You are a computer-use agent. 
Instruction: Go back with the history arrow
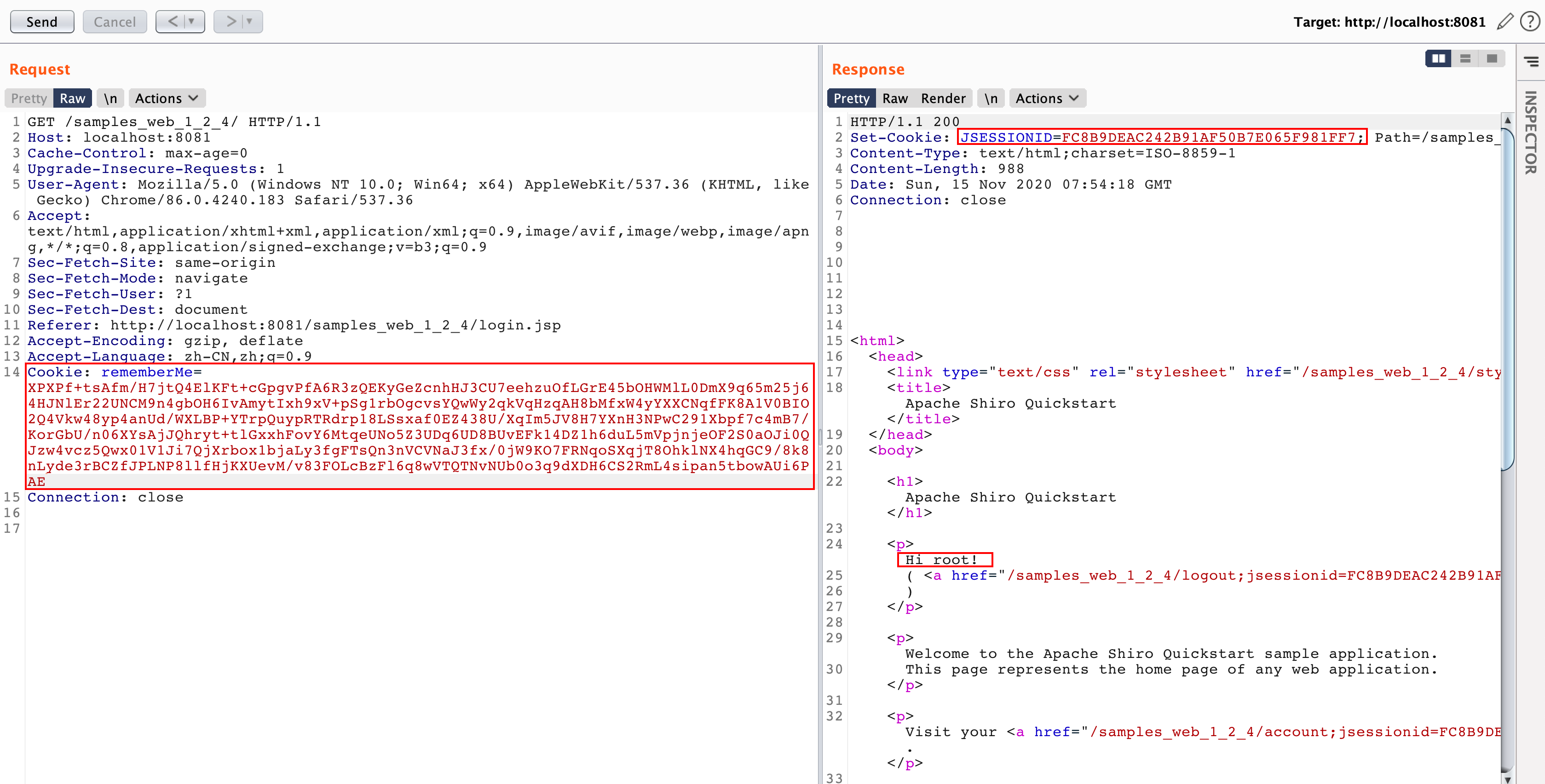[173, 22]
